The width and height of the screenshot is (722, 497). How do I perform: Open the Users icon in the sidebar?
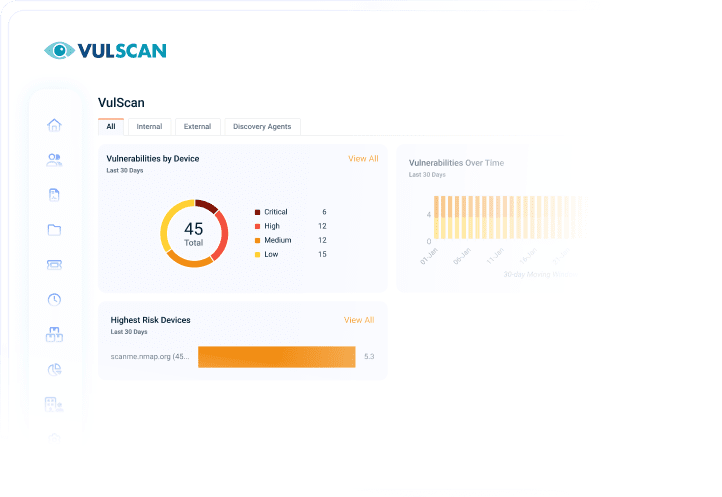point(54,160)
